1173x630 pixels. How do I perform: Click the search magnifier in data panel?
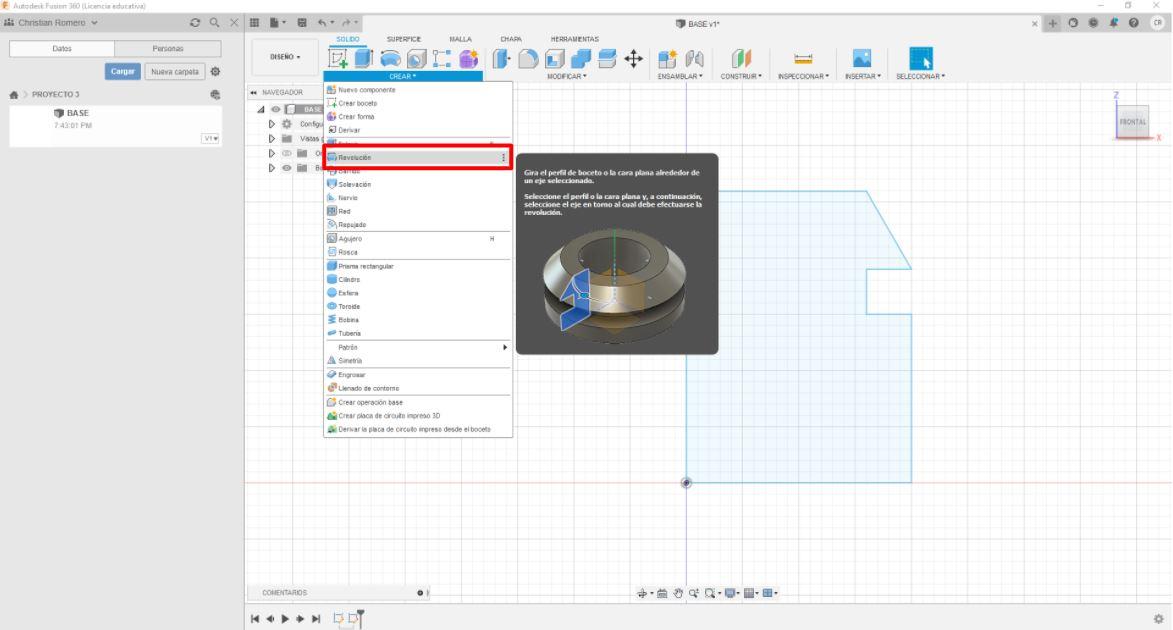pyautogui.click(x=215, y=23)
